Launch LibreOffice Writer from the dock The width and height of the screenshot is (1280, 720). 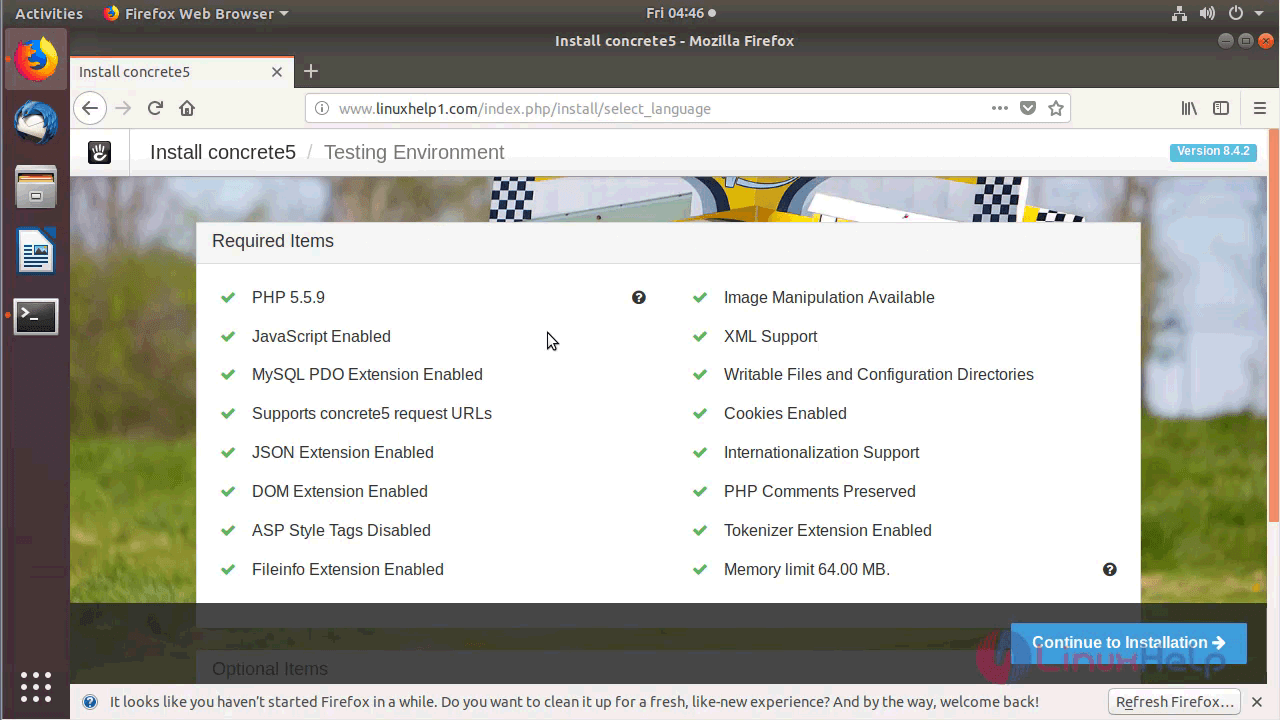[x=37, y=251]
